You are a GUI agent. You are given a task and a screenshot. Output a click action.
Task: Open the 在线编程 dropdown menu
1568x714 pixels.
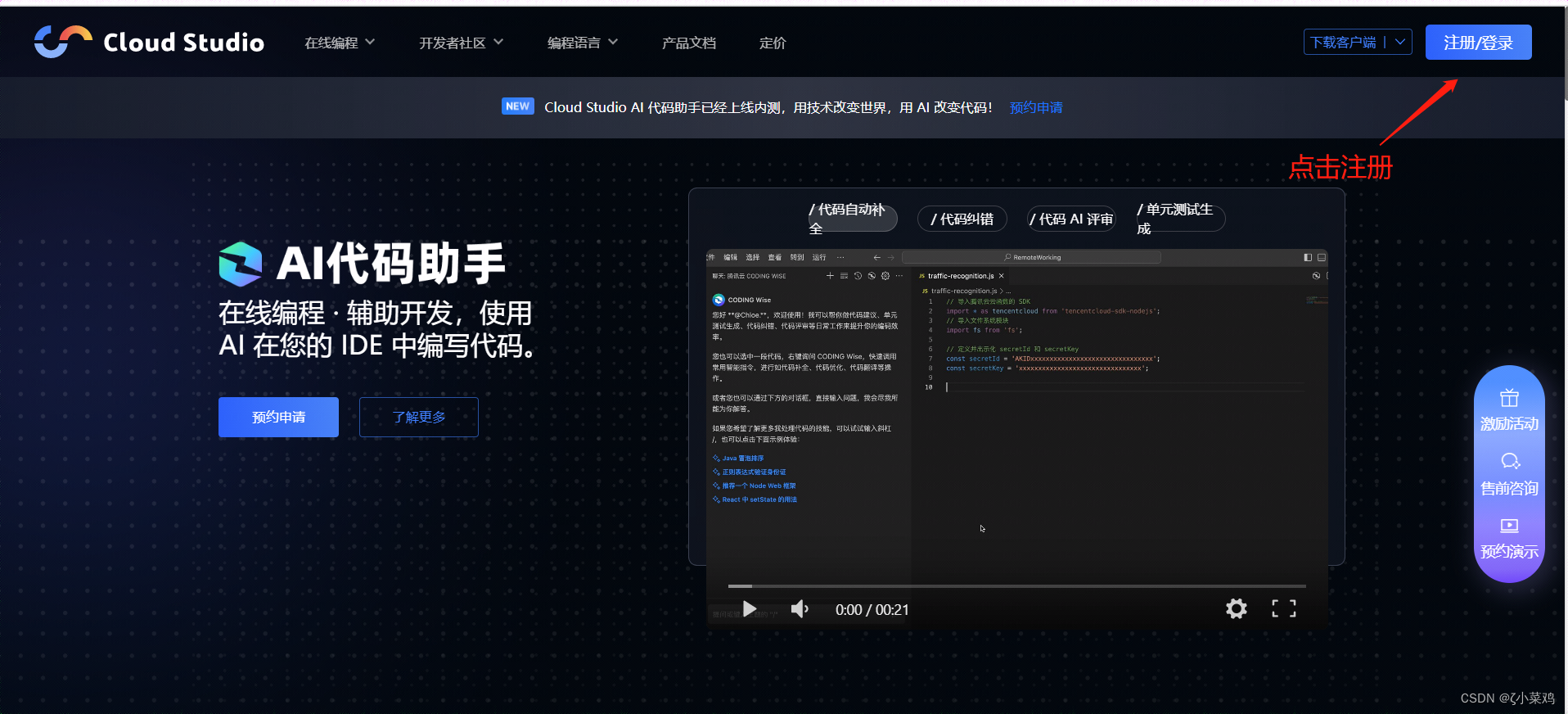(340, 43)
